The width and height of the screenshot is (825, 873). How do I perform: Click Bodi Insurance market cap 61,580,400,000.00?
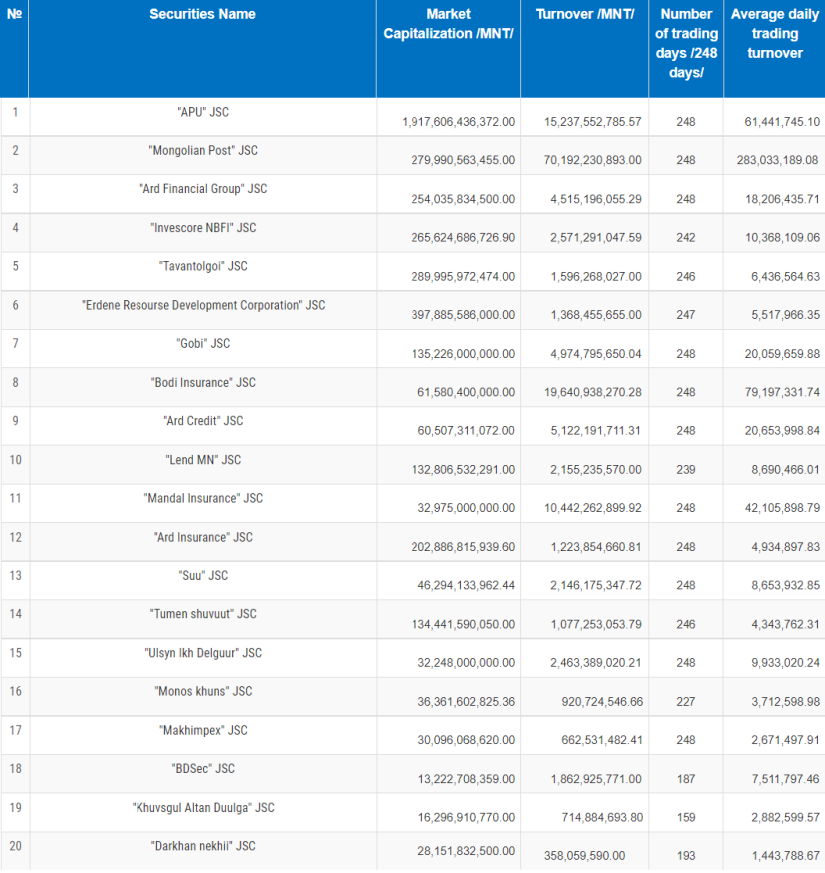[466, 393]
